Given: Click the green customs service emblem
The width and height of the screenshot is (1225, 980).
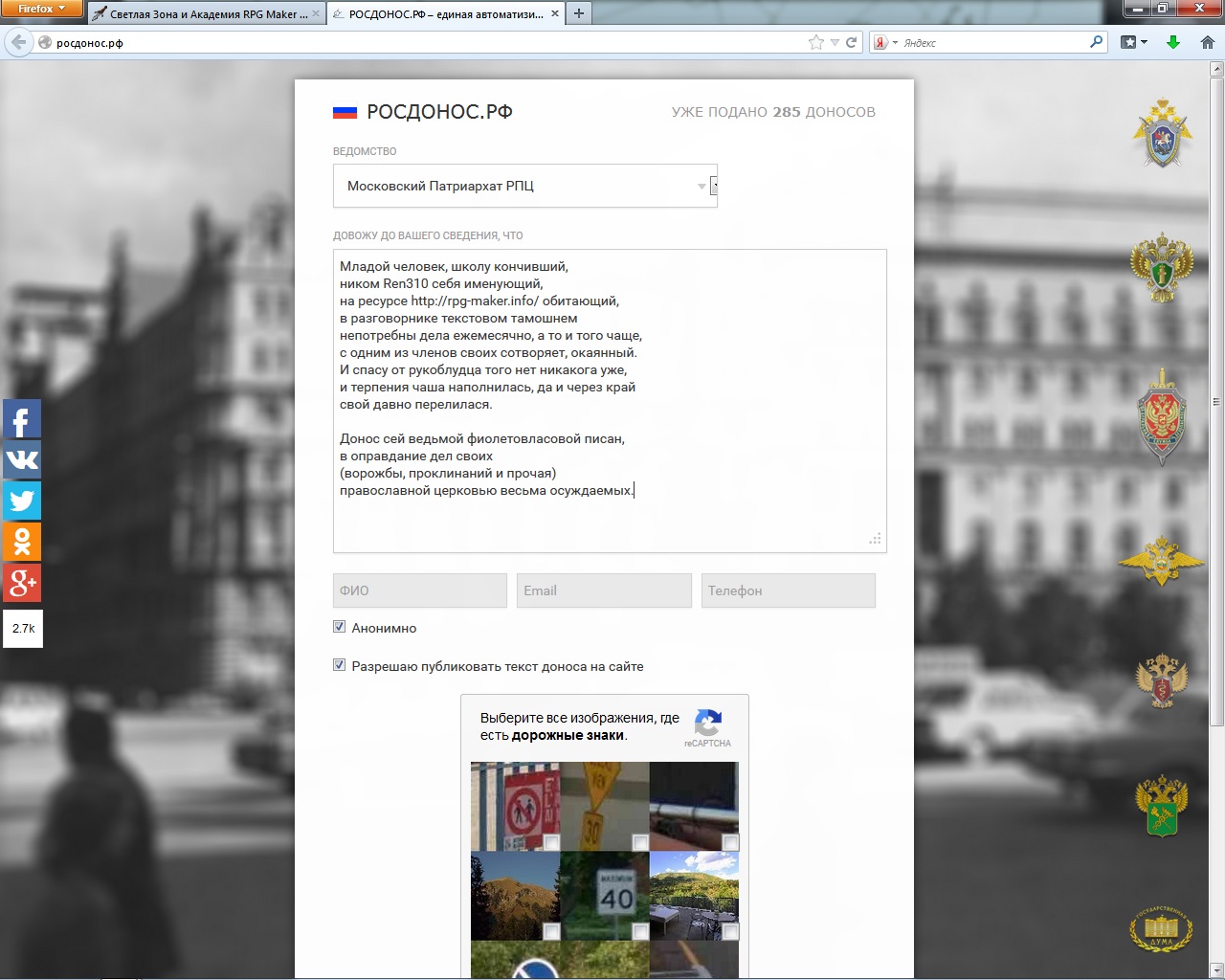Looking at the screenshot, I should [x=1162, y=806].
